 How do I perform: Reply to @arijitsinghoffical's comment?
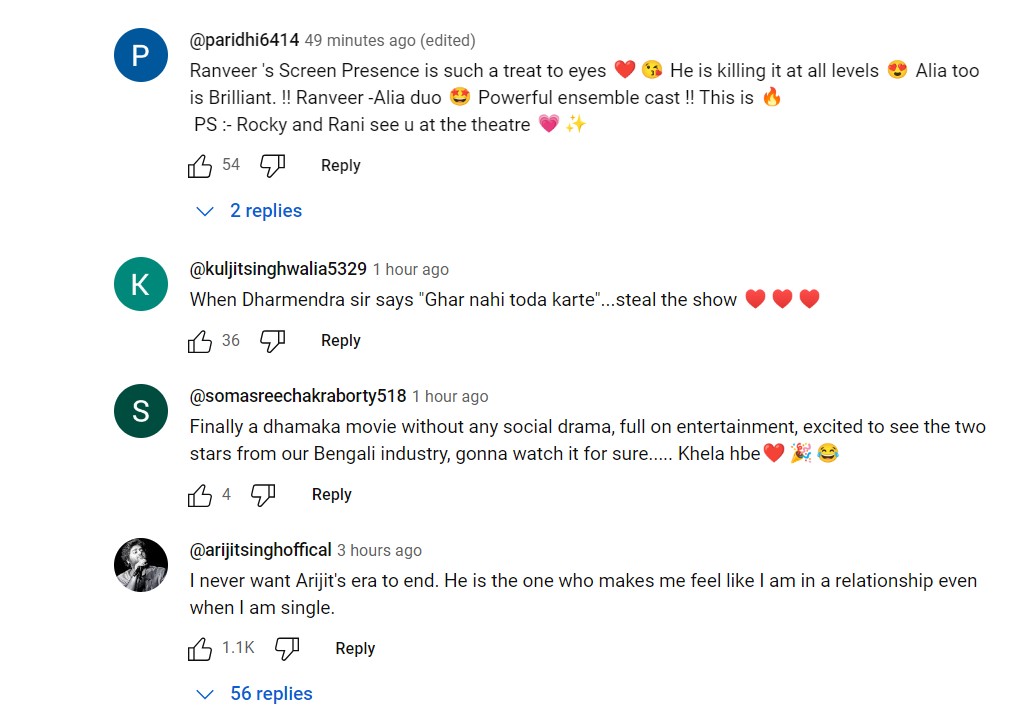coord(355,649)
